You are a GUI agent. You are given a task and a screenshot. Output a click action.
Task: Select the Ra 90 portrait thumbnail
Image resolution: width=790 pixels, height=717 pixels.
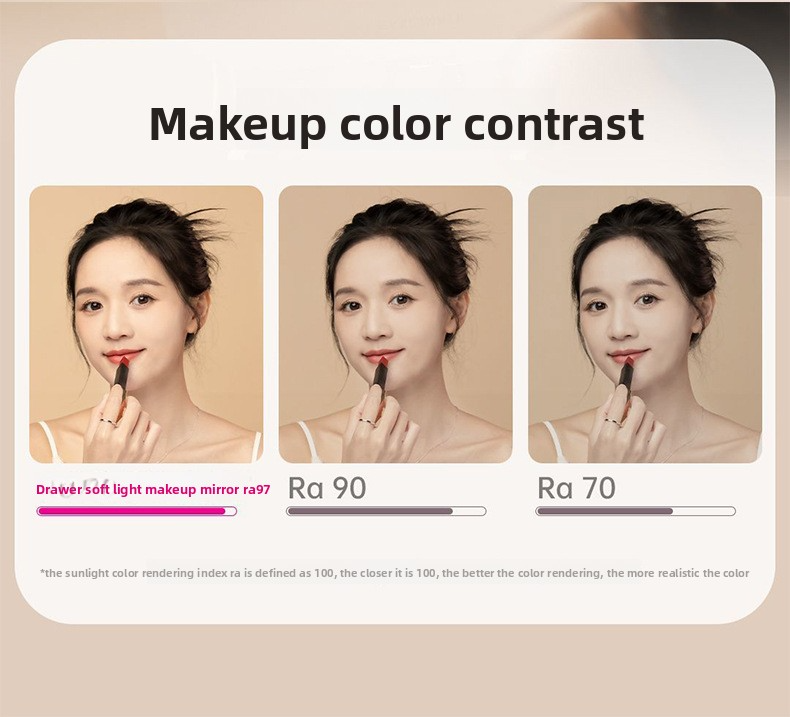point(396,324)
